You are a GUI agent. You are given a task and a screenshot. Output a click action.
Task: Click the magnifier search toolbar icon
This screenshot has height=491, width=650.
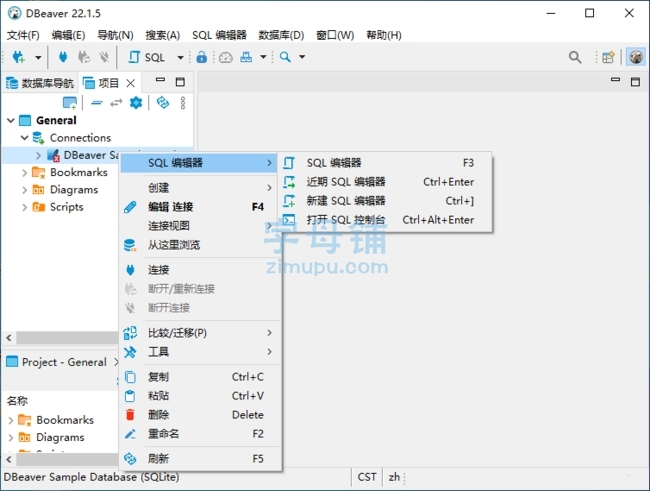click(285, 57)
